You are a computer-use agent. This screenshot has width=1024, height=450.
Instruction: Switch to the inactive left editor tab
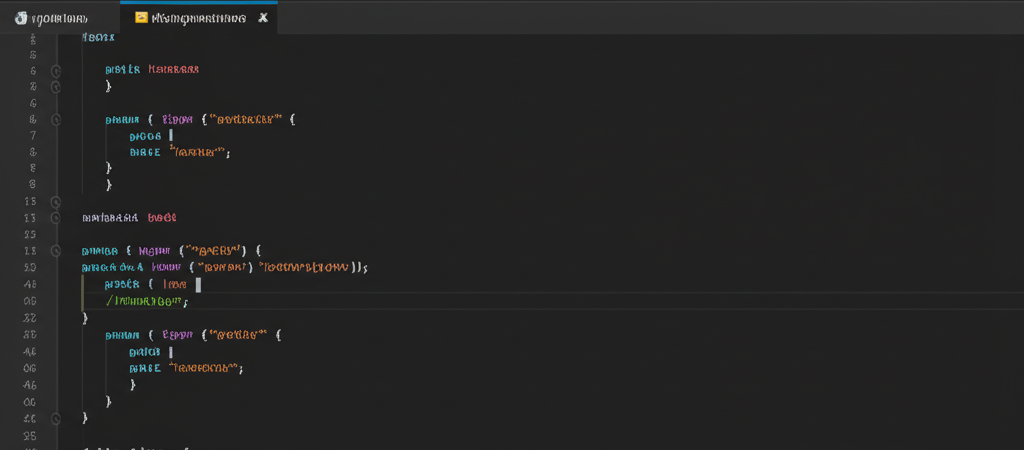[x=59, y=18]
